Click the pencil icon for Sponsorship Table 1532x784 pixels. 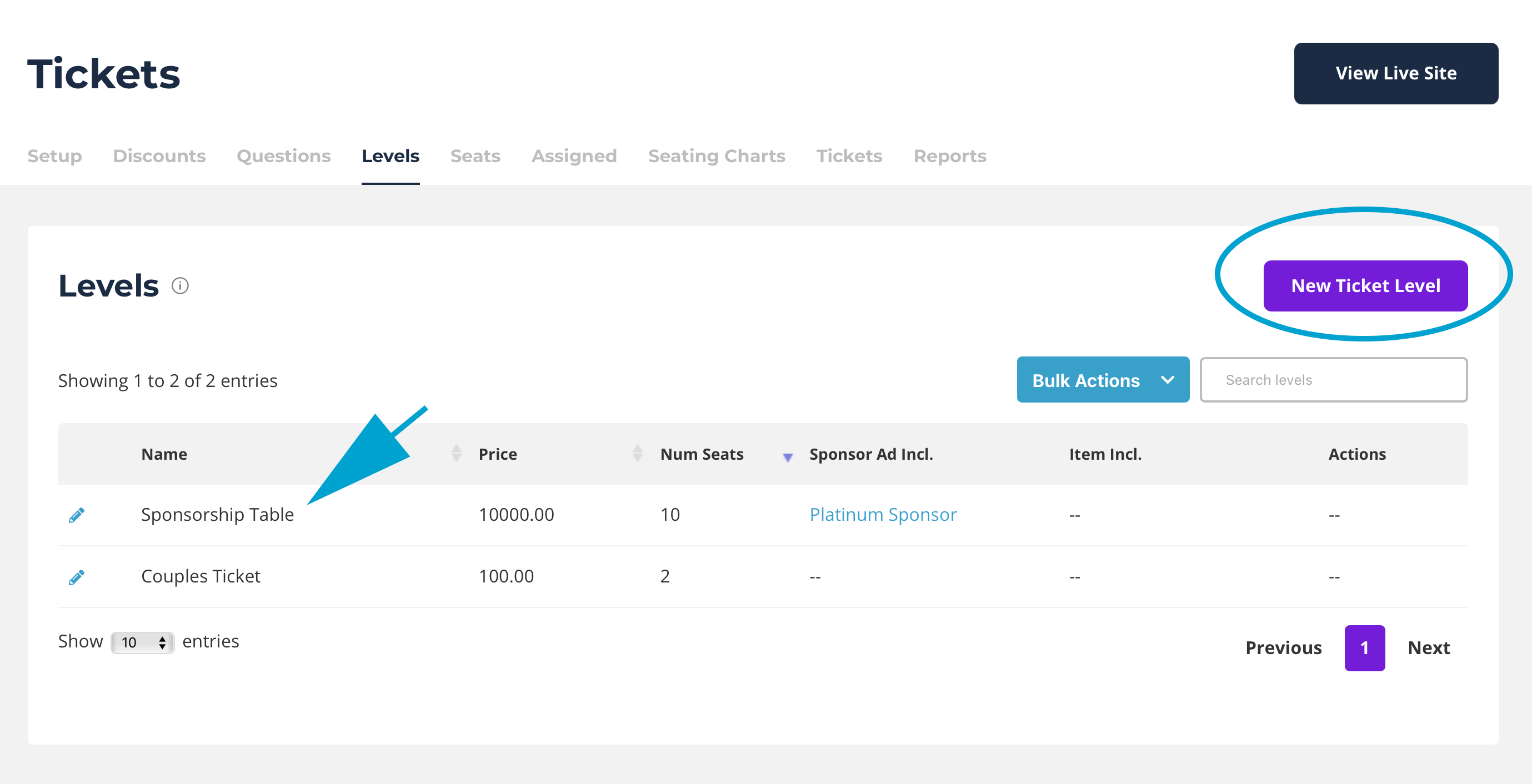coord(77,515)
